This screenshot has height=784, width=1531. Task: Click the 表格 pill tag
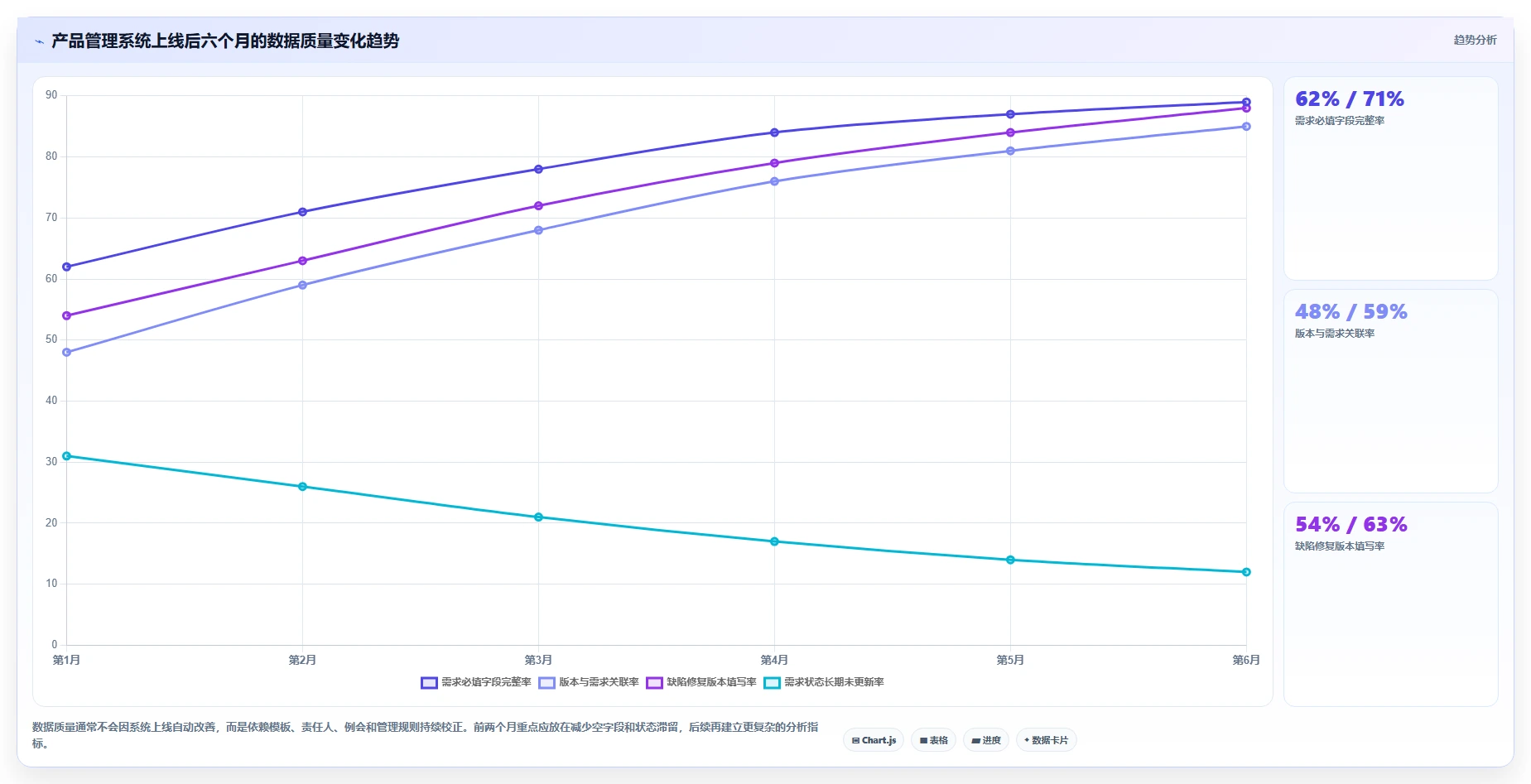[x=933, y=740]
